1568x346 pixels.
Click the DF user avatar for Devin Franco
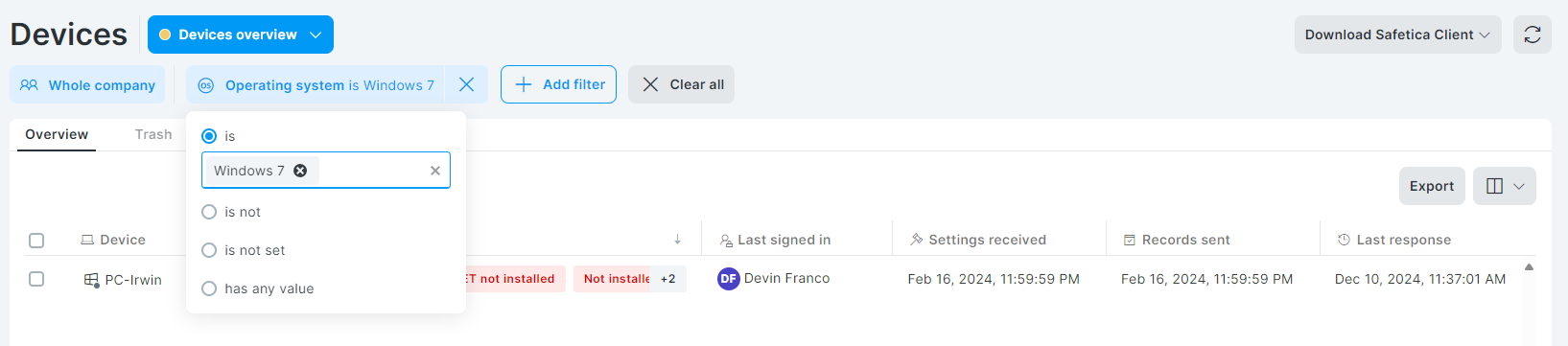point(728,279)
